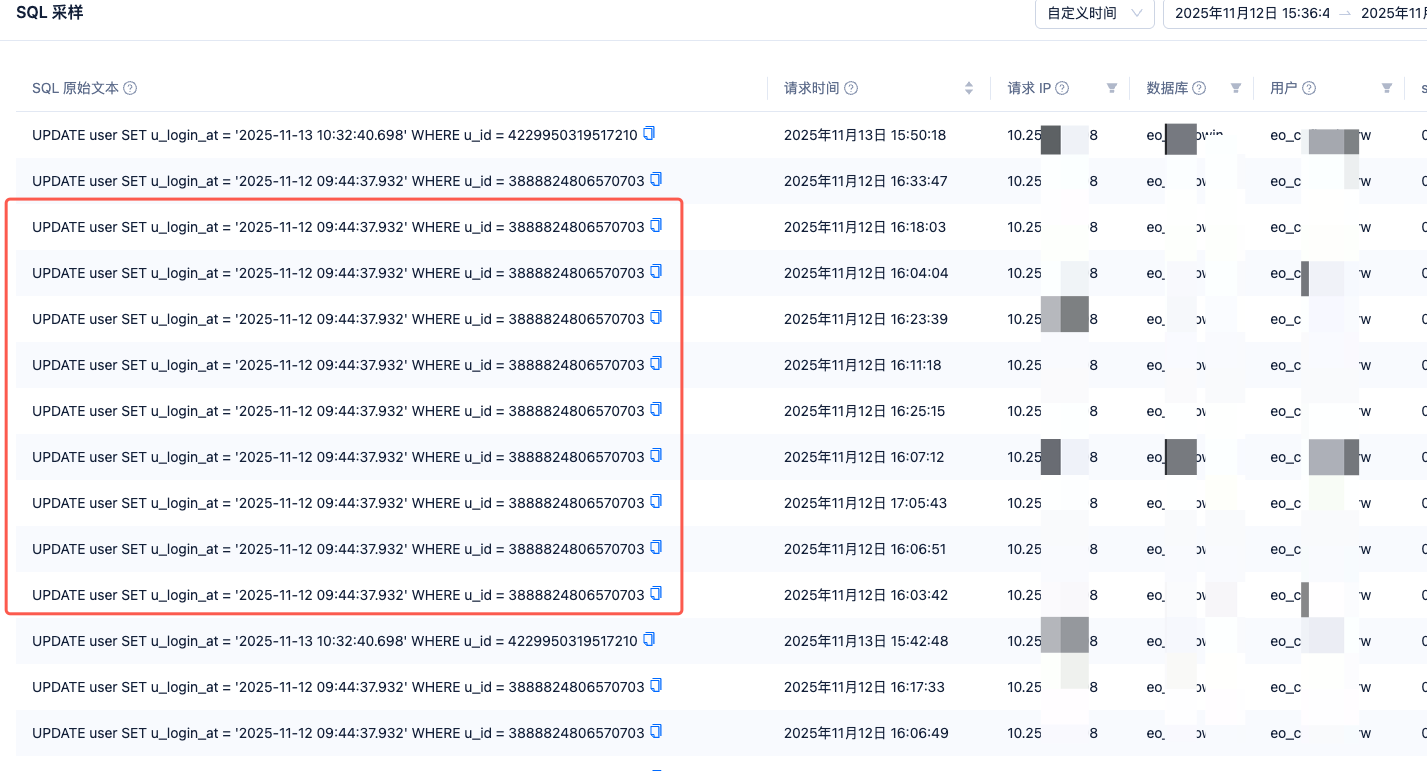Image resolution: width=1427 pixels, height=771 pixels.
Task: Click copy icon in the 16:23:39 row
Action: click(x=656, y=318)
